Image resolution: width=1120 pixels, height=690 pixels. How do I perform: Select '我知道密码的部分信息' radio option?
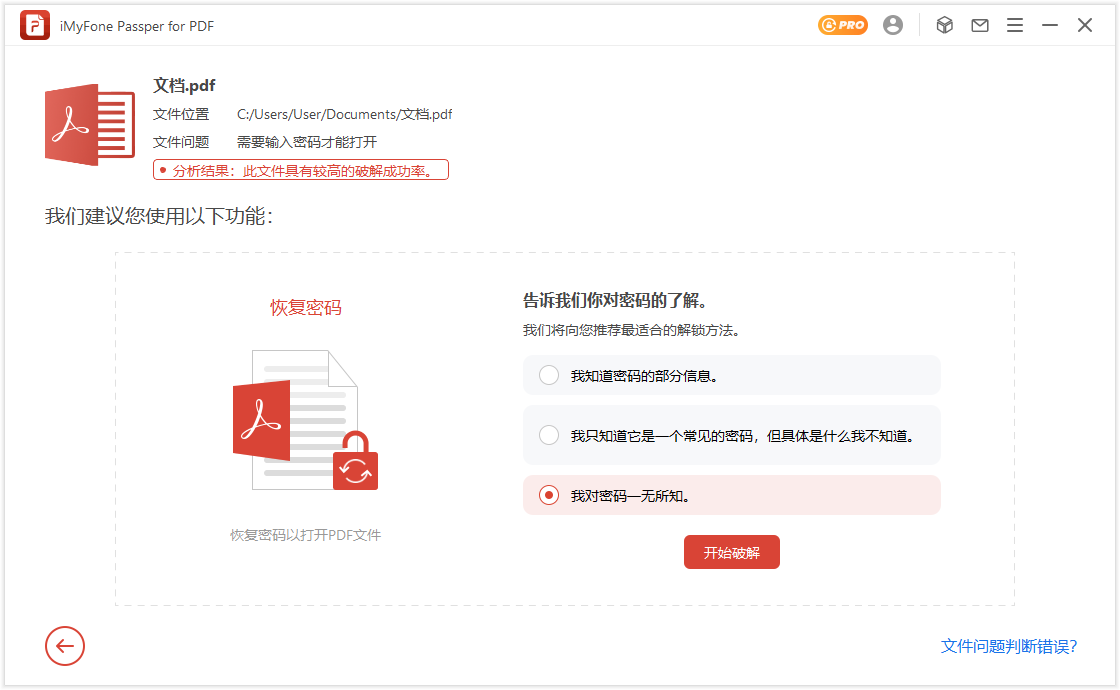[x=731, y=376]
